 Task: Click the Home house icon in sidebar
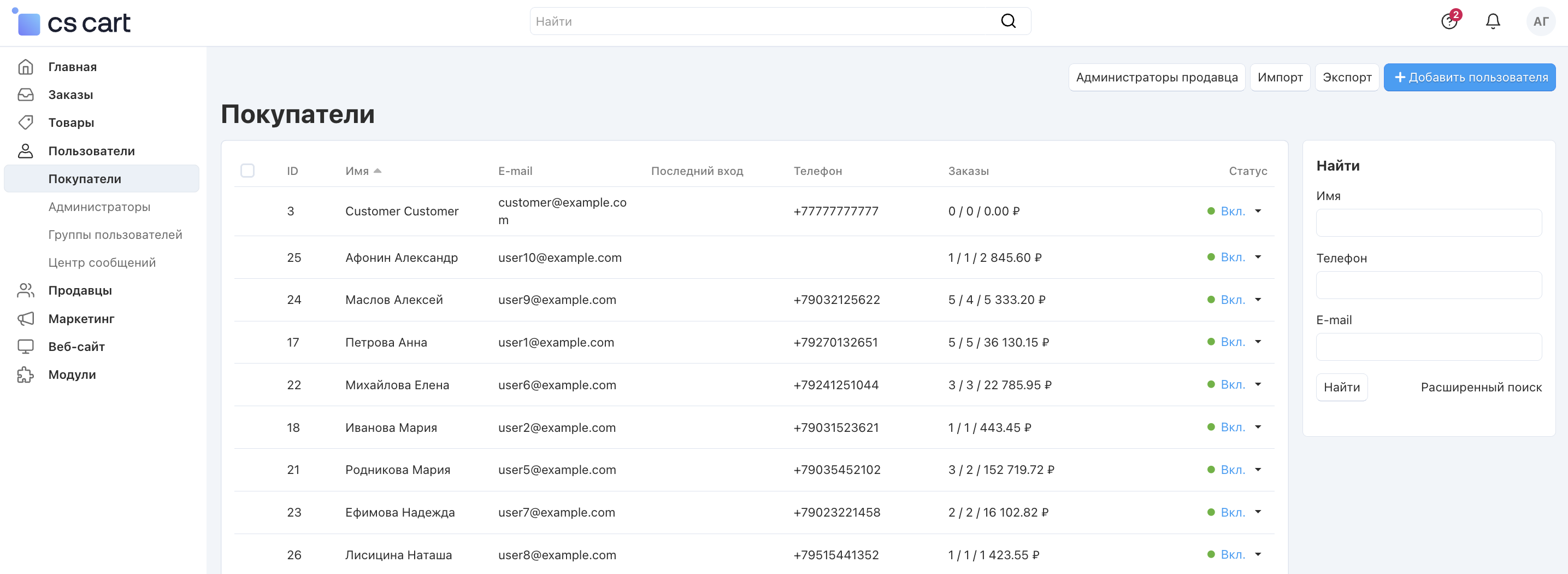[x=26, y=67]
